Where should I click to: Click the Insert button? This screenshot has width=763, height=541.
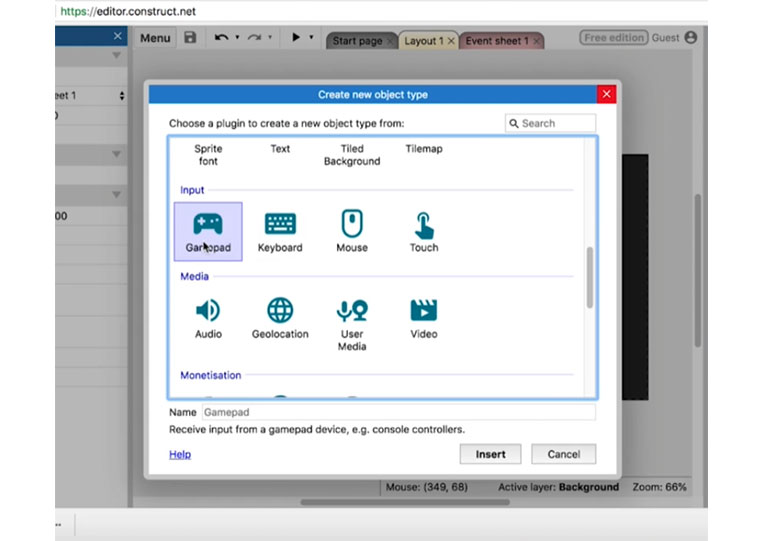point(490,454)
